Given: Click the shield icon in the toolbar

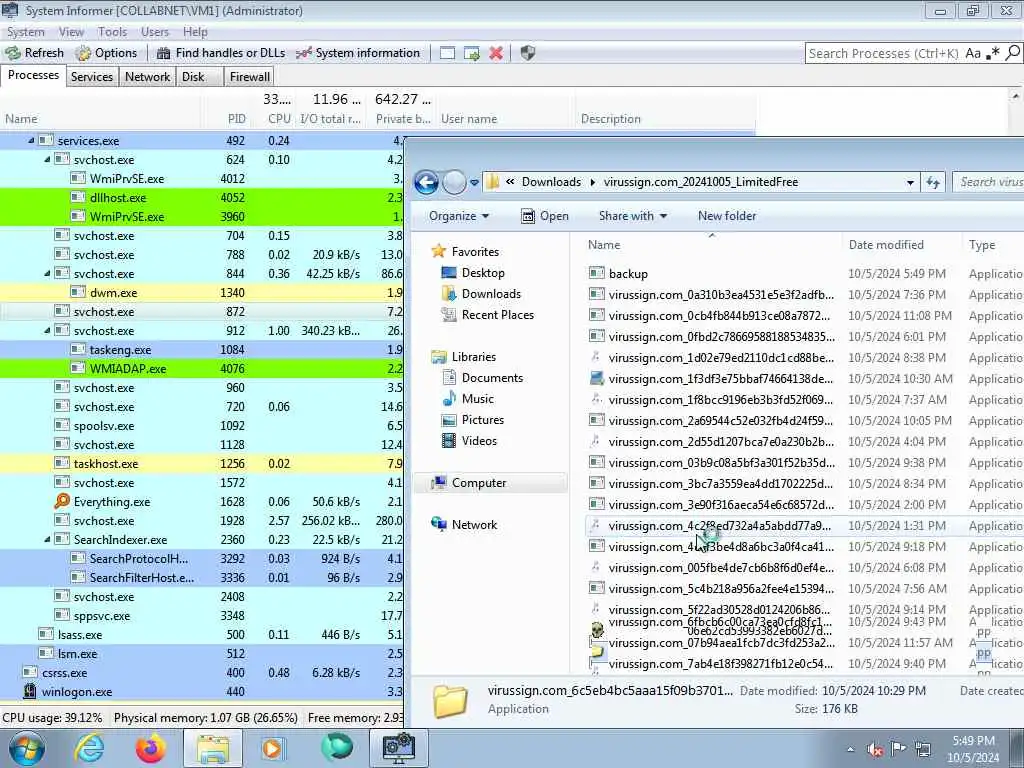Looking at the screenshot, I should click(528, 53).
